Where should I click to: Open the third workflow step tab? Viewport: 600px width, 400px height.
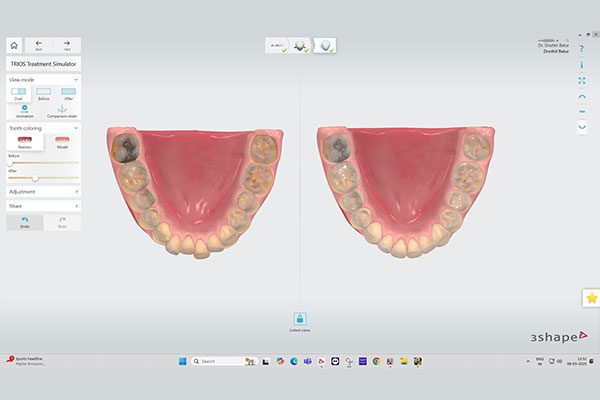[x=325, y=46]
